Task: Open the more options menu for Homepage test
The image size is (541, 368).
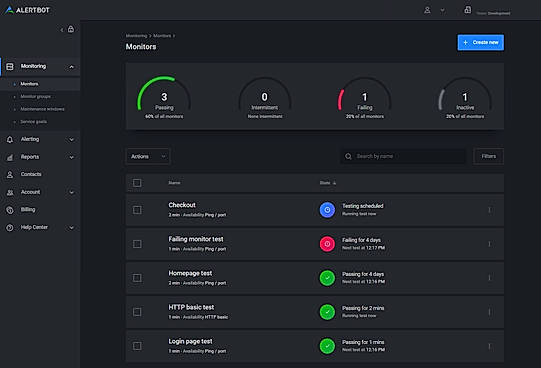Action: tap(489, 278)
